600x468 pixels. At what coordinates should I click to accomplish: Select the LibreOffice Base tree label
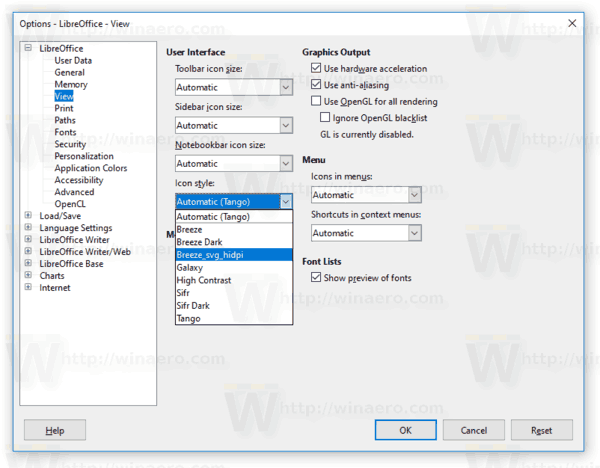click(x=71, y=264)
